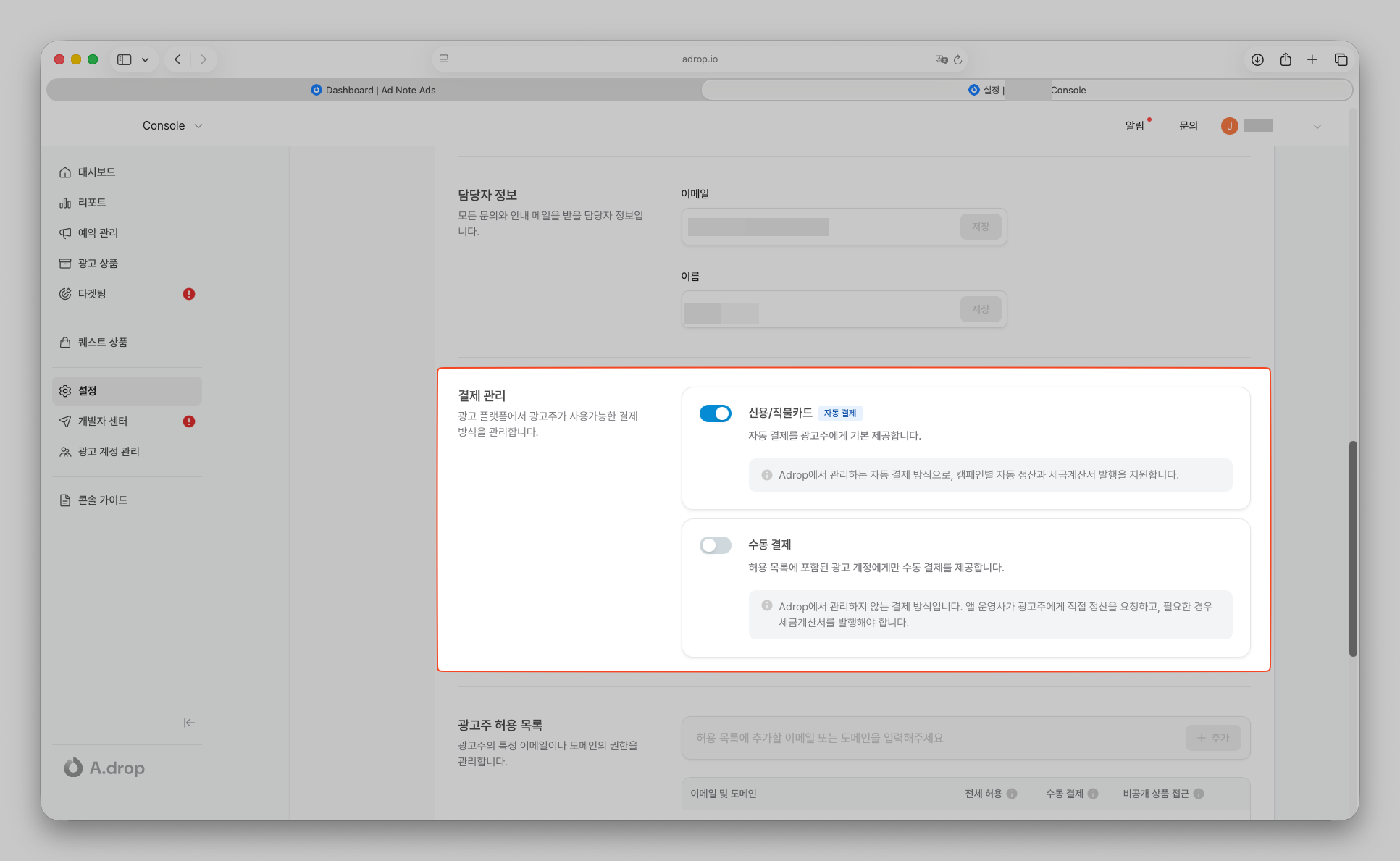Click the collapse sidebar arrow icon

click(x=189, y=723)
